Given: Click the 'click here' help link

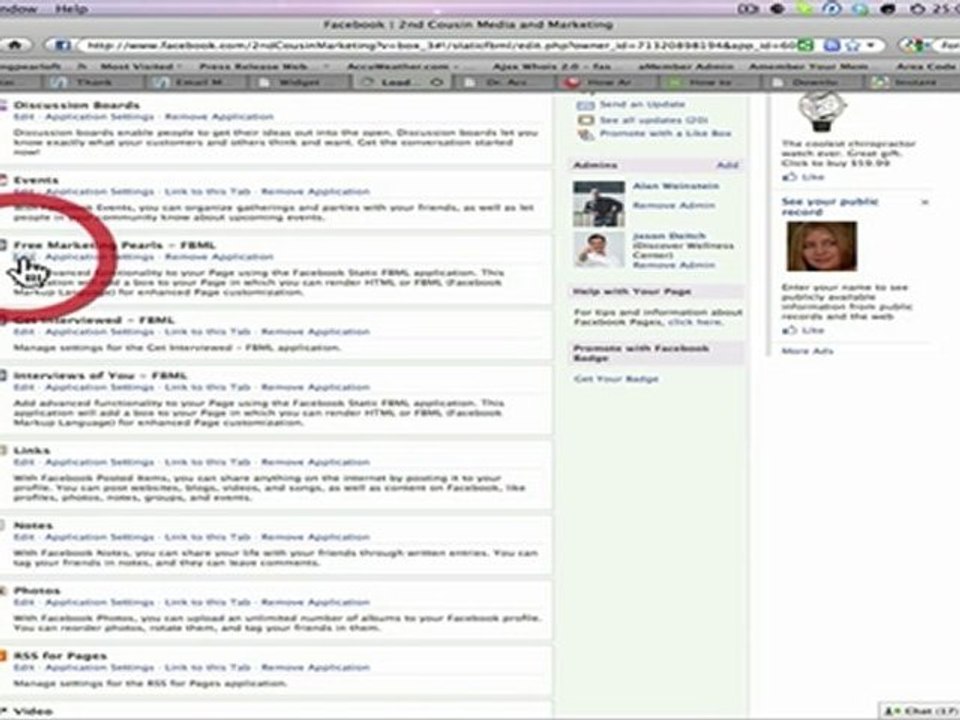Looking at the screenshot, I should (695, 322).
